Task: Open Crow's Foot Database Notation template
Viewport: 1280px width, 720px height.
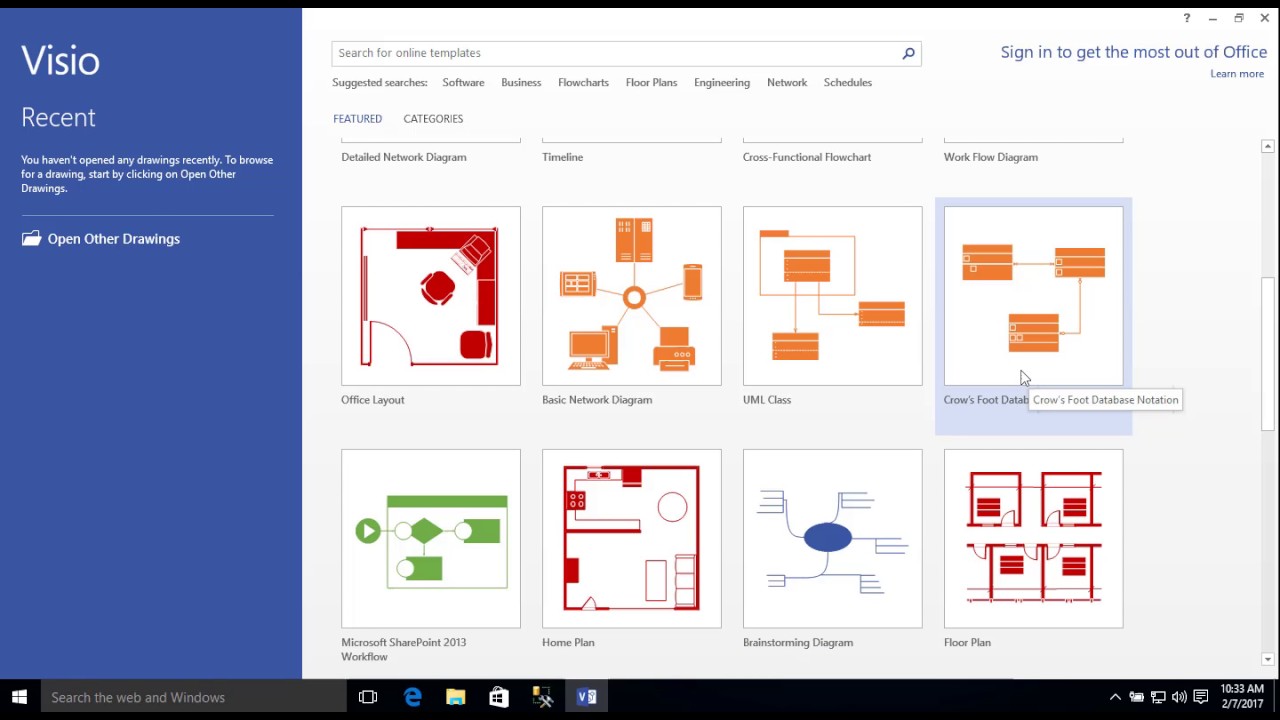Action: click(x=1034, y=296)
